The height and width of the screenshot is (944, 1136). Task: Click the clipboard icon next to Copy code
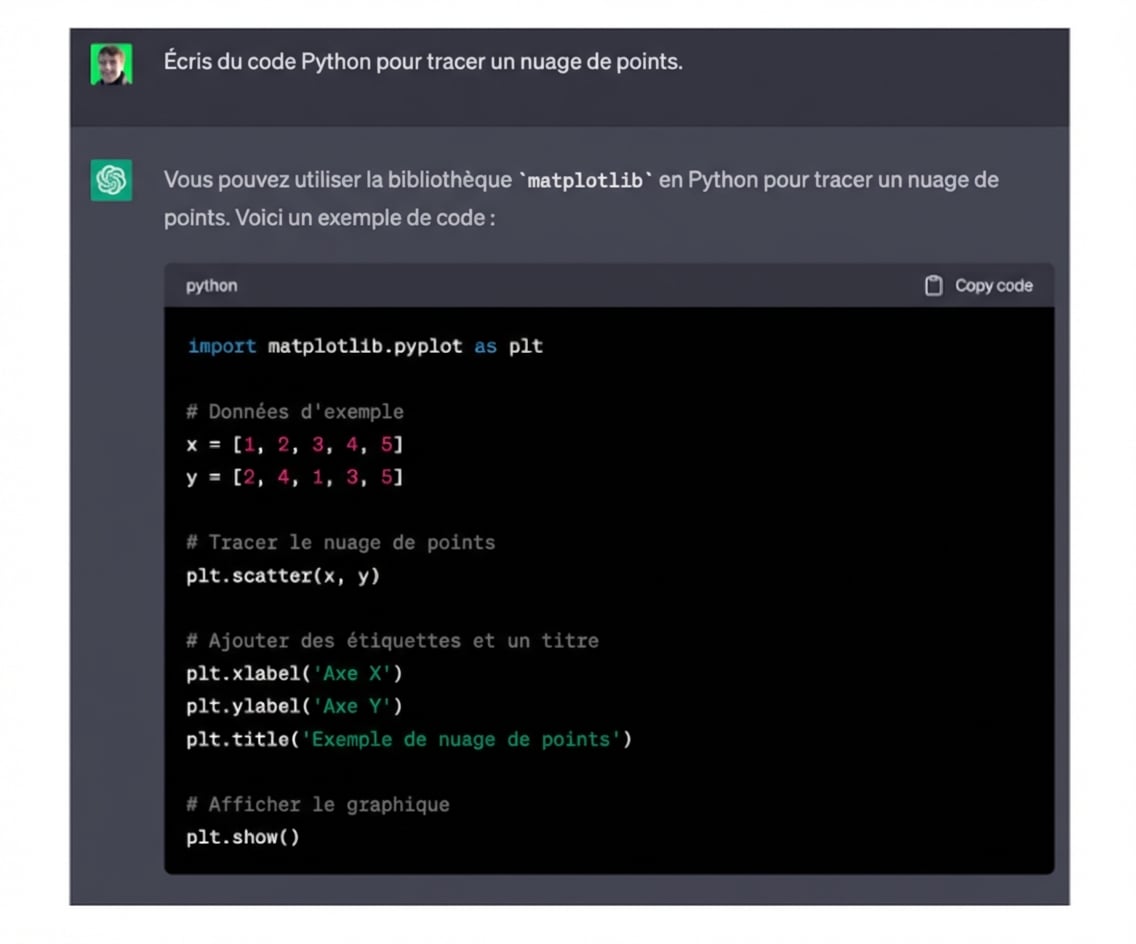click(933, 285)
